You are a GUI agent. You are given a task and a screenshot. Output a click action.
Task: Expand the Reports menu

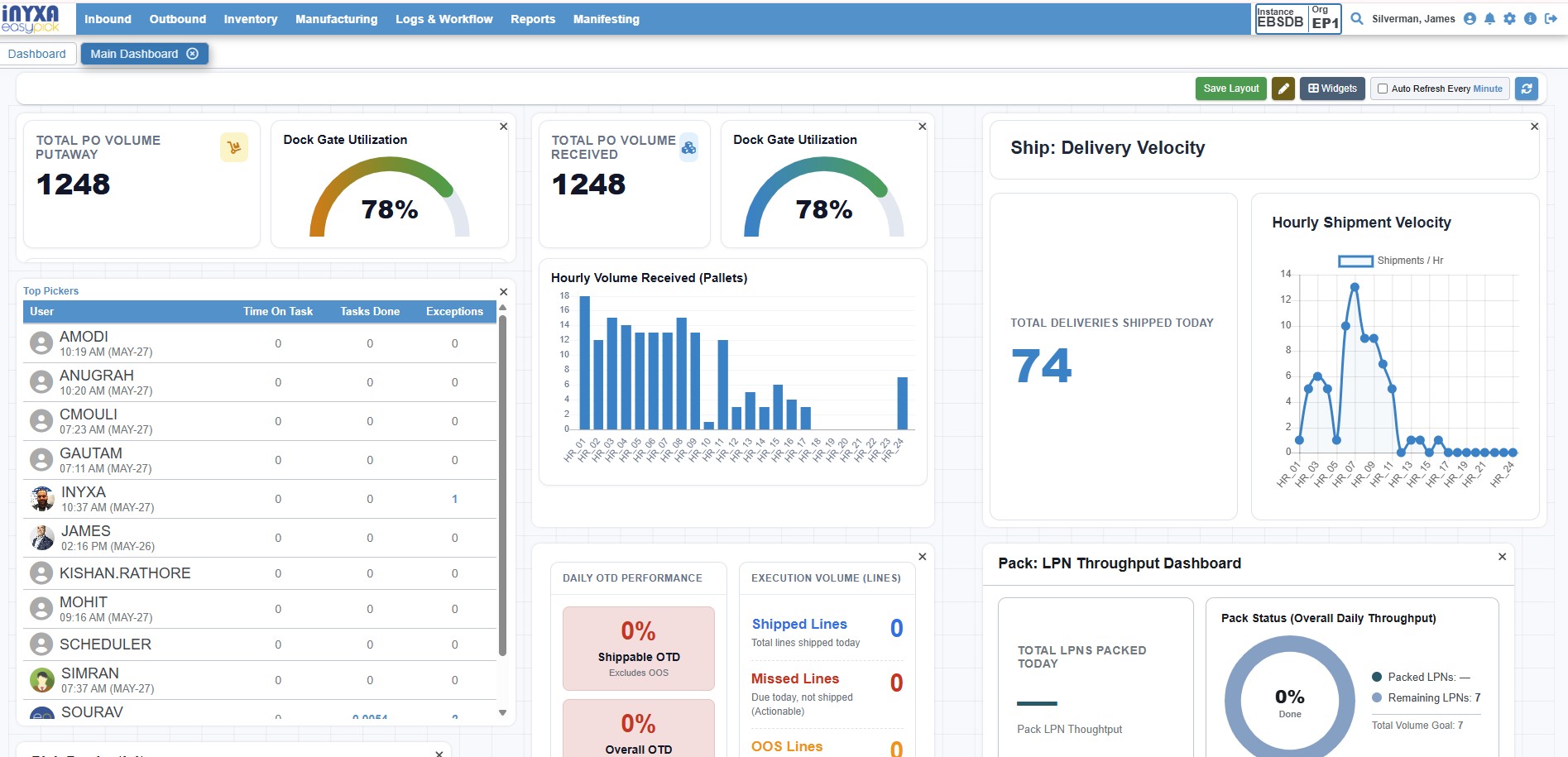(533, 19)
